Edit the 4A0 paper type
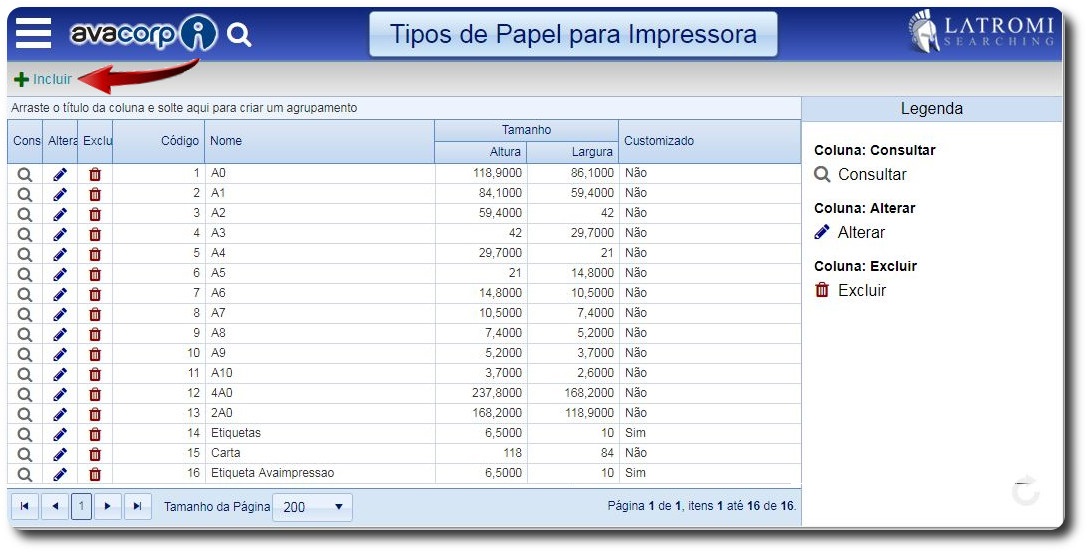Screen dimensions: 1087x553 60,394
